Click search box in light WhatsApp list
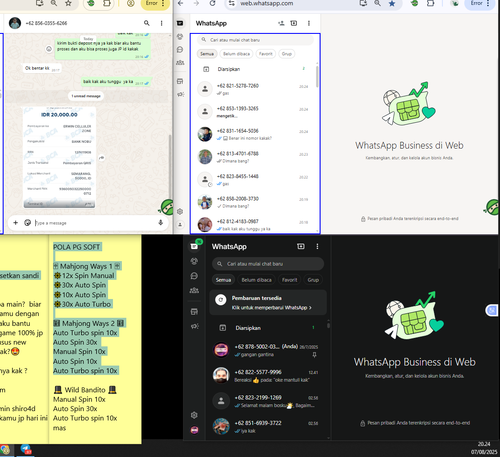The height and width of the screenshot is (457, 500). (255, 40)
